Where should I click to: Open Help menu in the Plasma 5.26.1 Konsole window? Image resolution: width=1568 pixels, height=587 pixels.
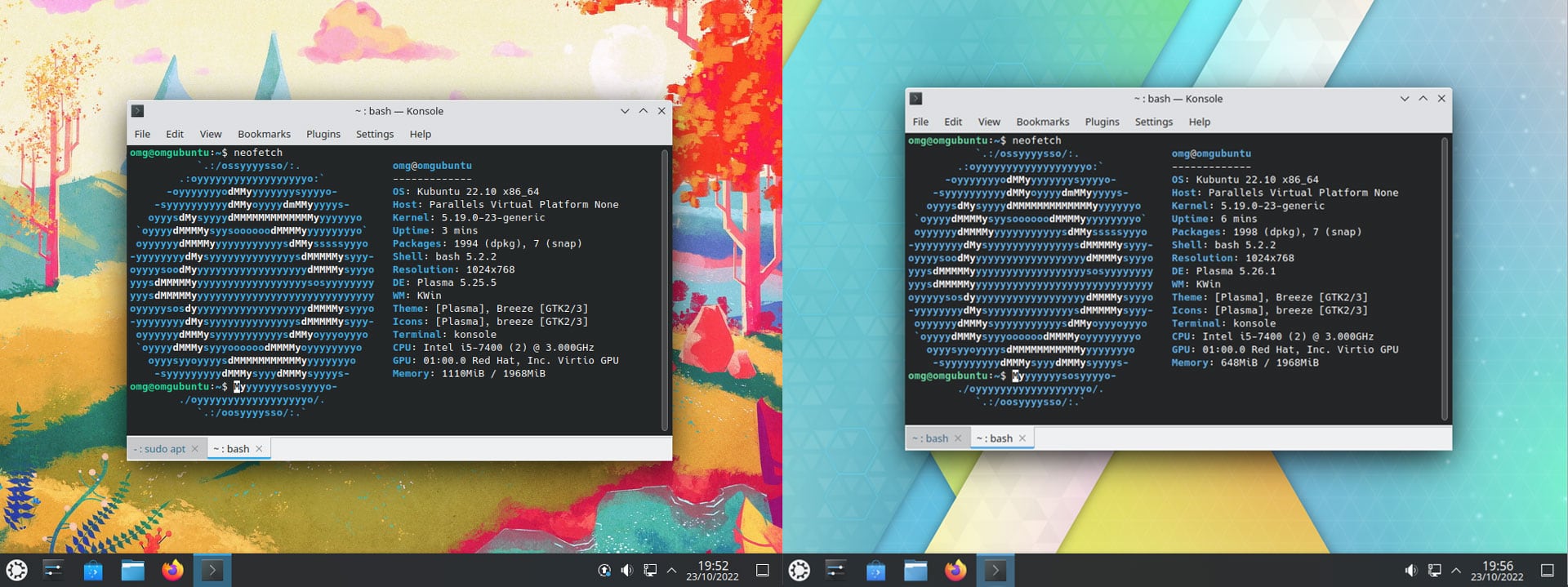[x=1200, y=122]
